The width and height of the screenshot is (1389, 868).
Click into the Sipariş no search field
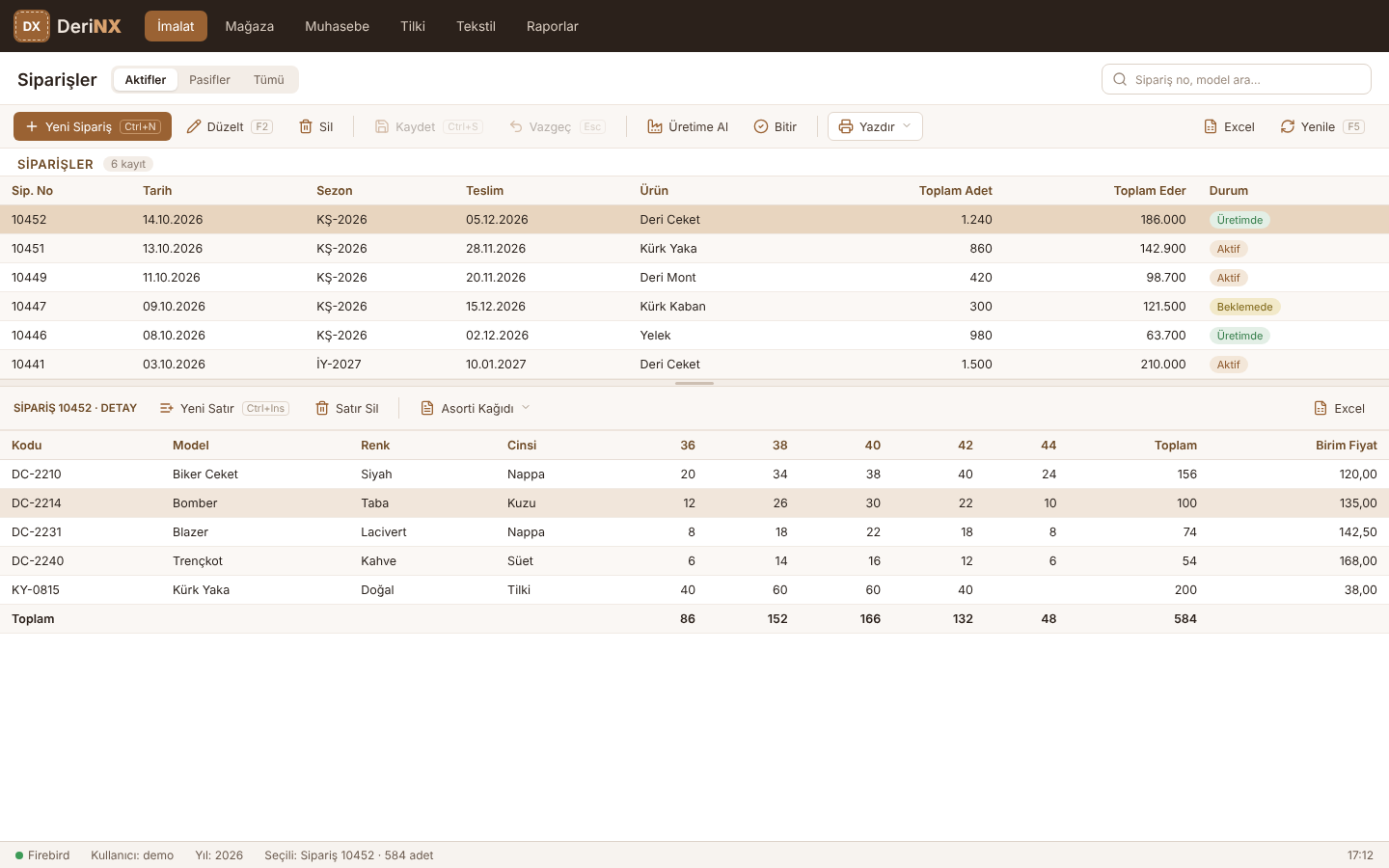[x=1237, y=79]
